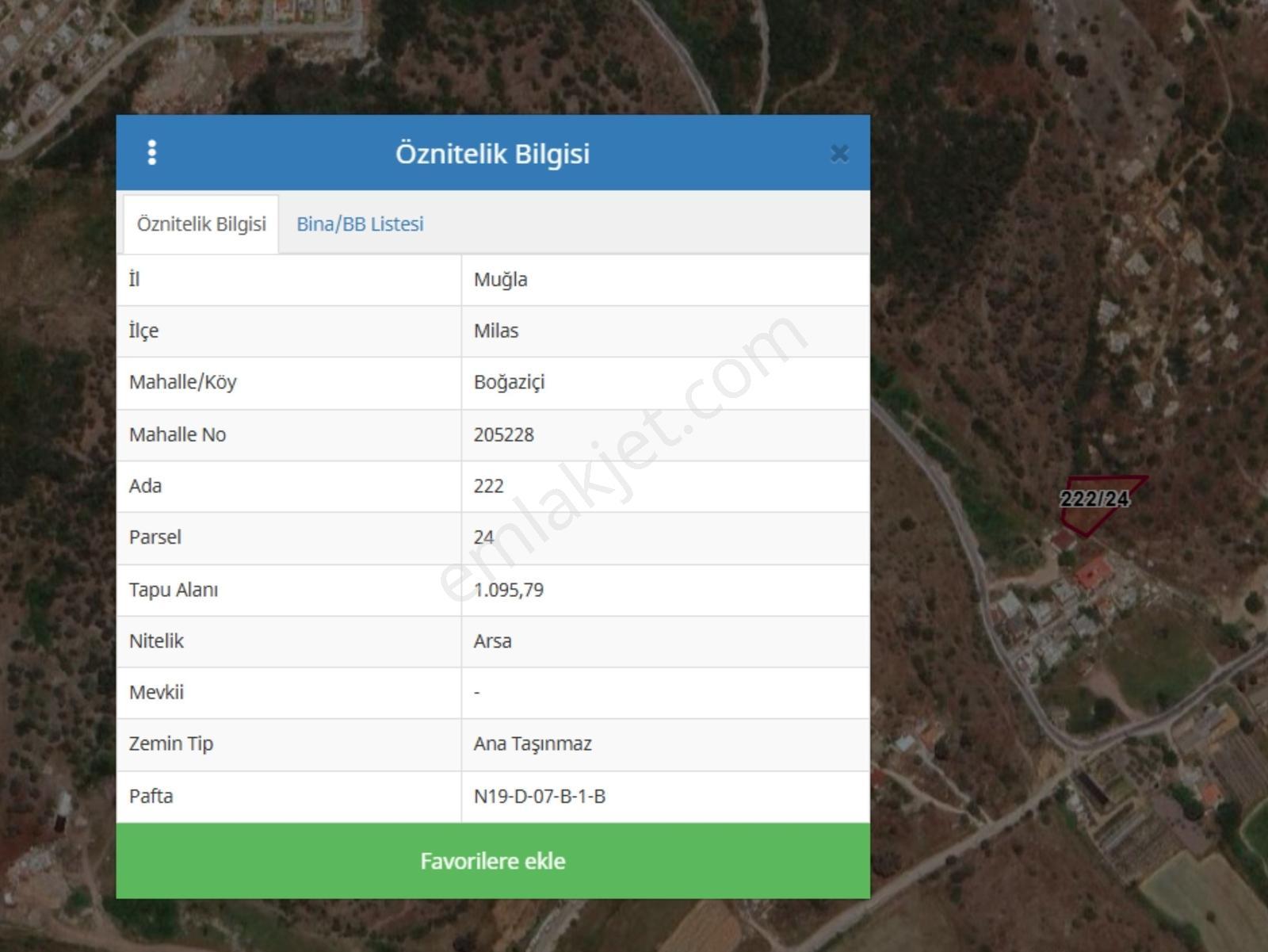Click the Mahalle No row label
This screenshot has width=1268, height=952.
pyautogui.click(x=178, y=434)
